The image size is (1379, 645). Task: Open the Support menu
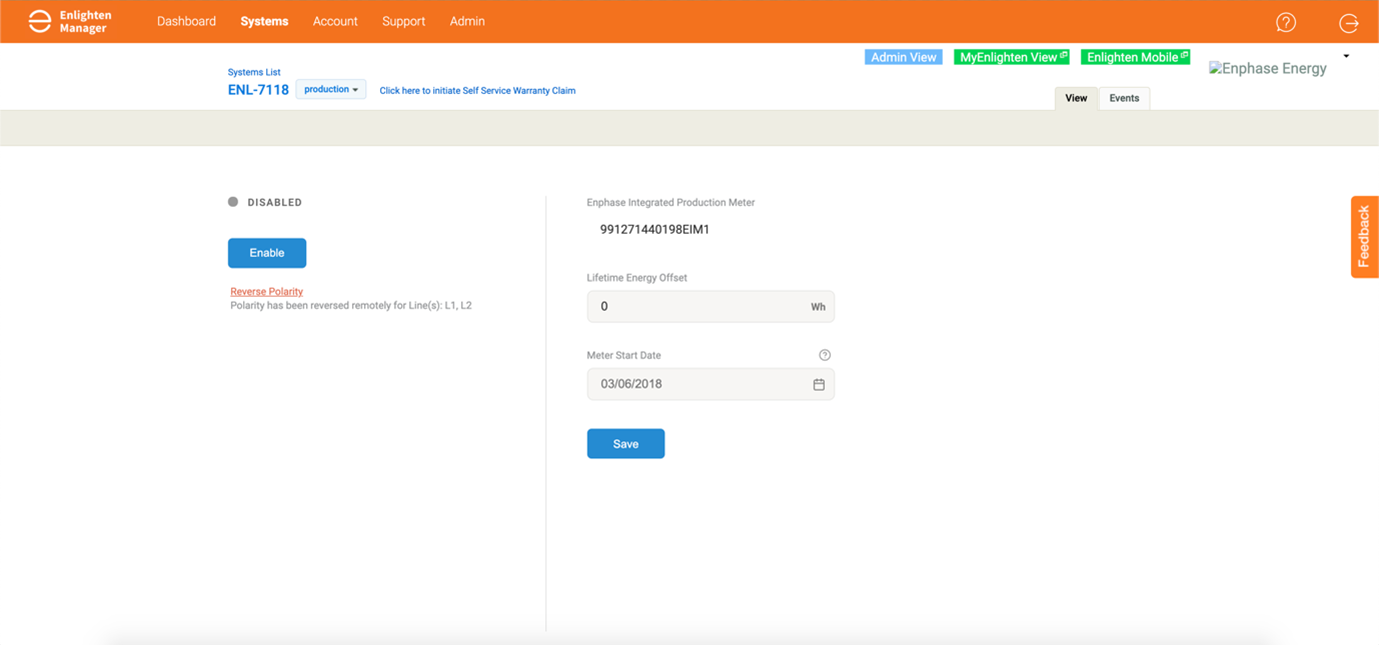coord(404,21)
